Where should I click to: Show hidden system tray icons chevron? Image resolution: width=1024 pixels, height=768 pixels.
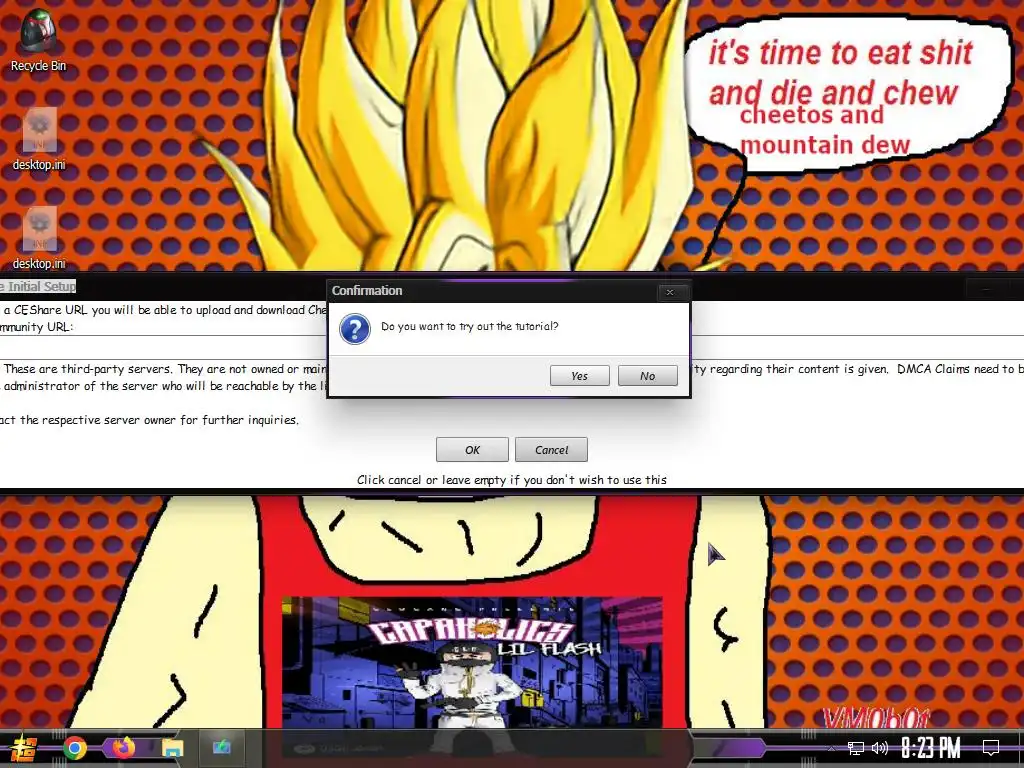(x=831, y=748)
